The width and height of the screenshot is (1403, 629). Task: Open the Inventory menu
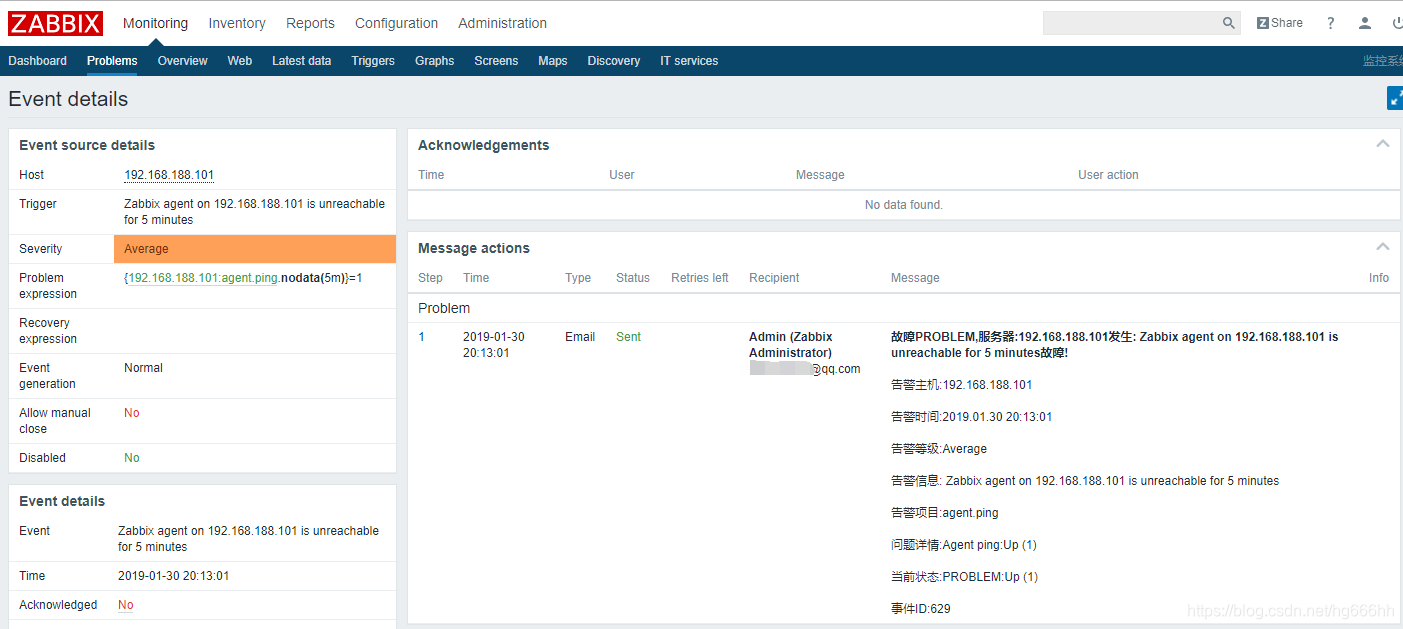(x=237, y=23)
